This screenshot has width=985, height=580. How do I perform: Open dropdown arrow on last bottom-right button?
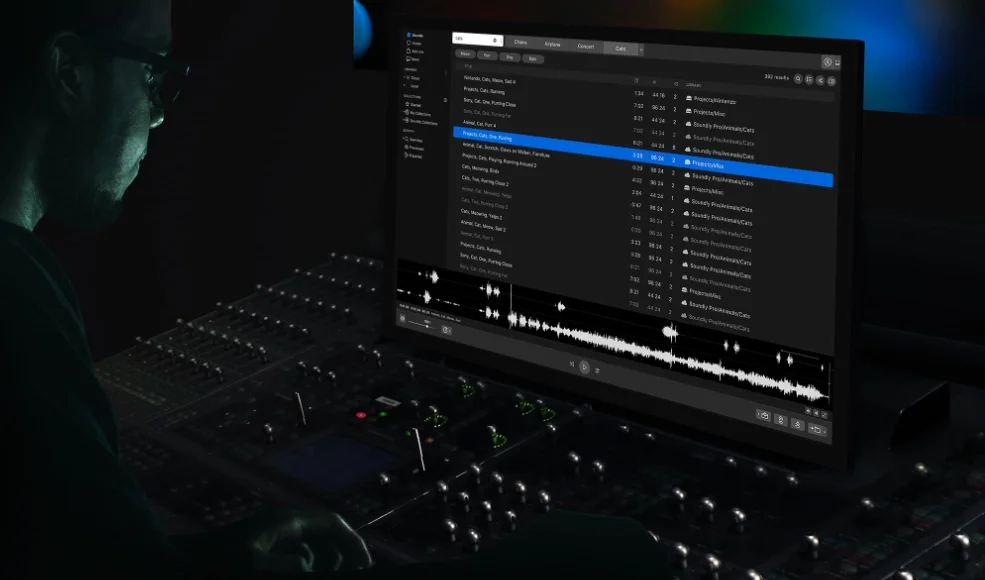(824, 432)
